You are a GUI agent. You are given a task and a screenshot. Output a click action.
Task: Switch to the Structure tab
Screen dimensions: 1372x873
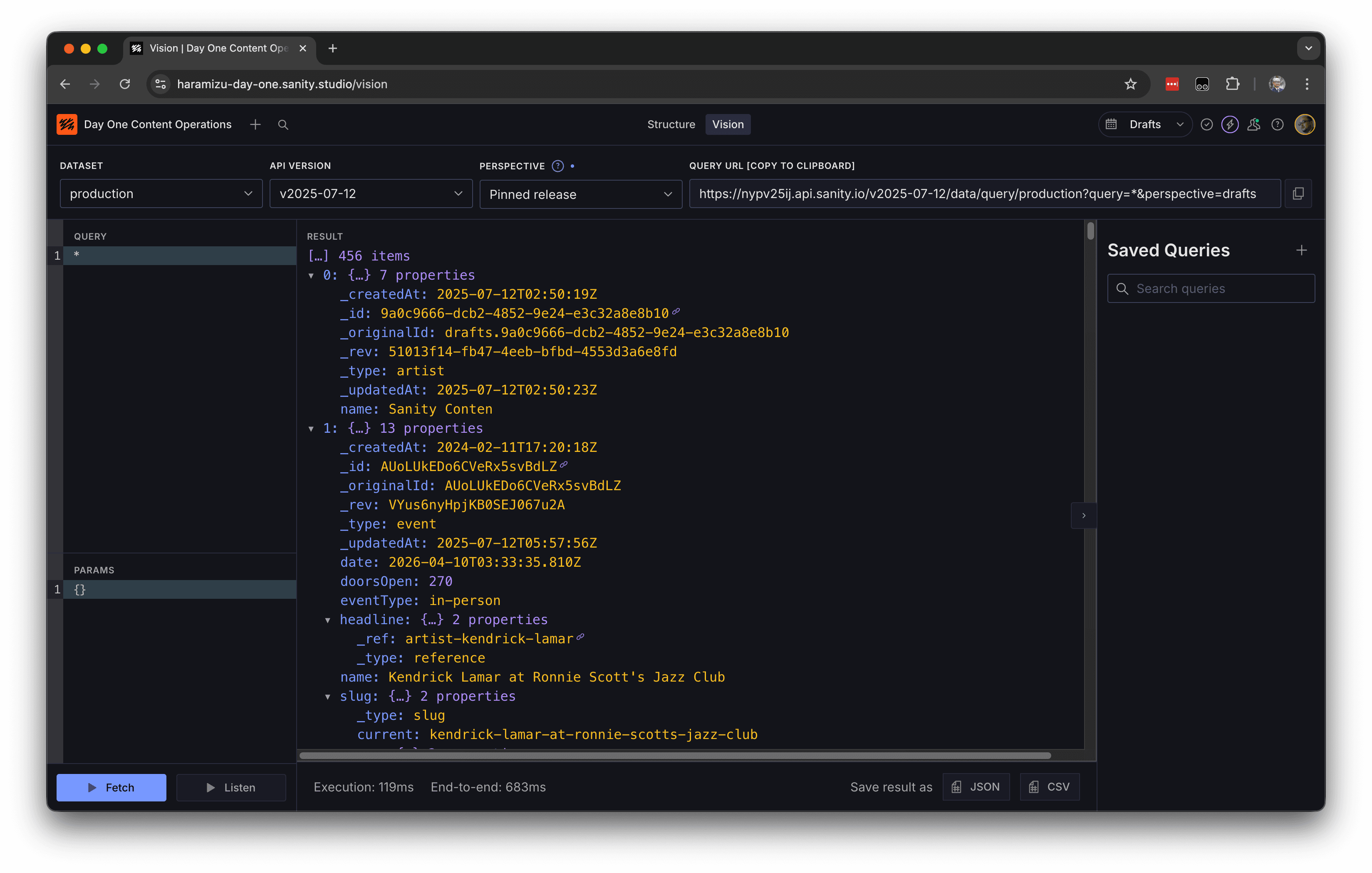pyautogui.click(x=671, y=124)
